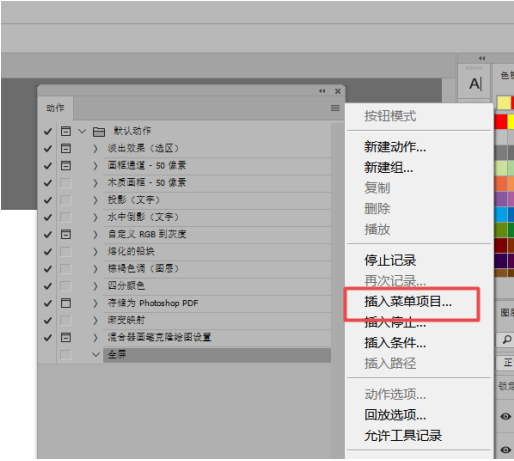Enable dialog box toggle for 木质画框 - 50 像素

[x=66, y=183]
